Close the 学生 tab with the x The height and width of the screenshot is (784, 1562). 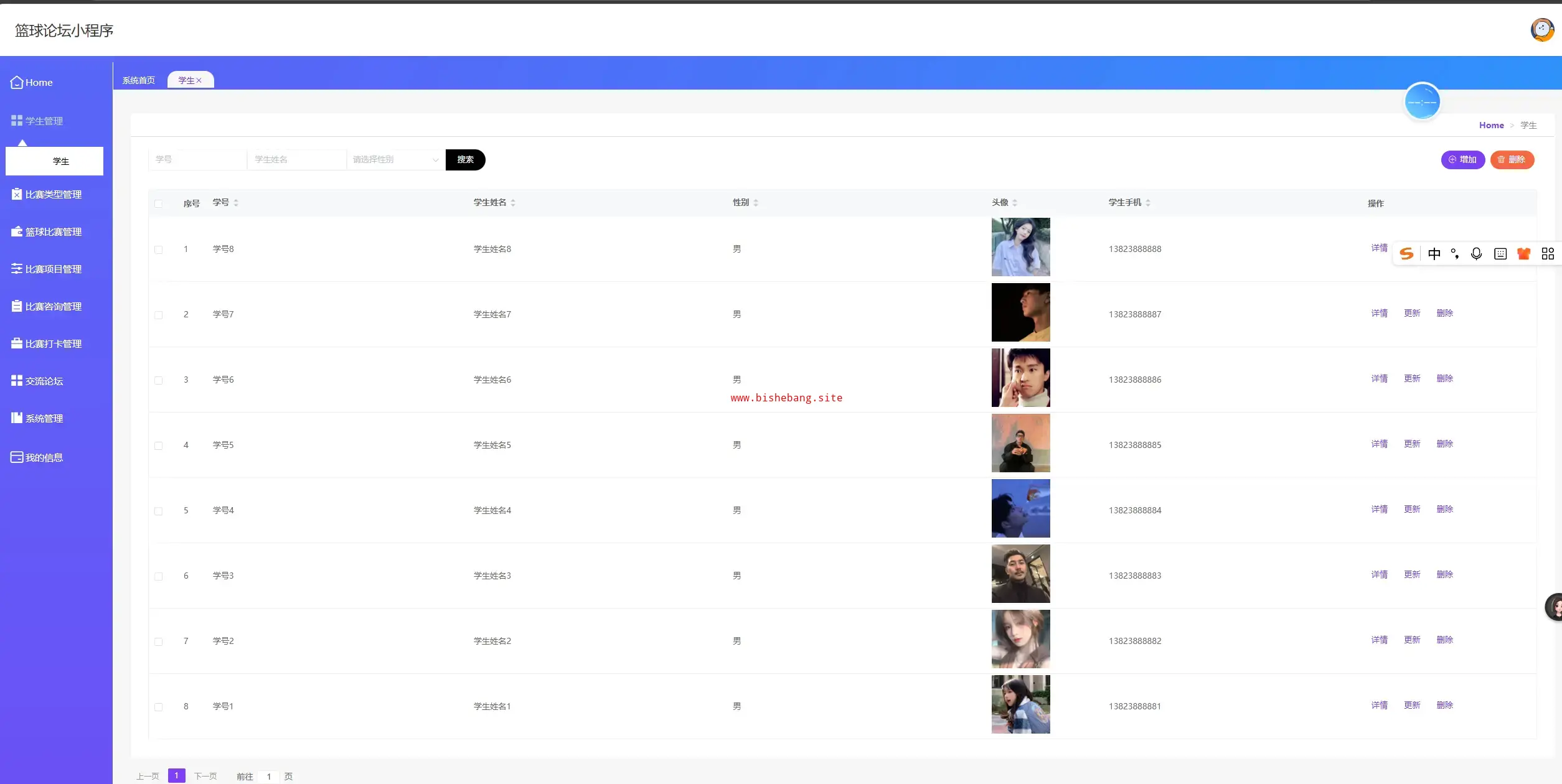tap(199, 81)
